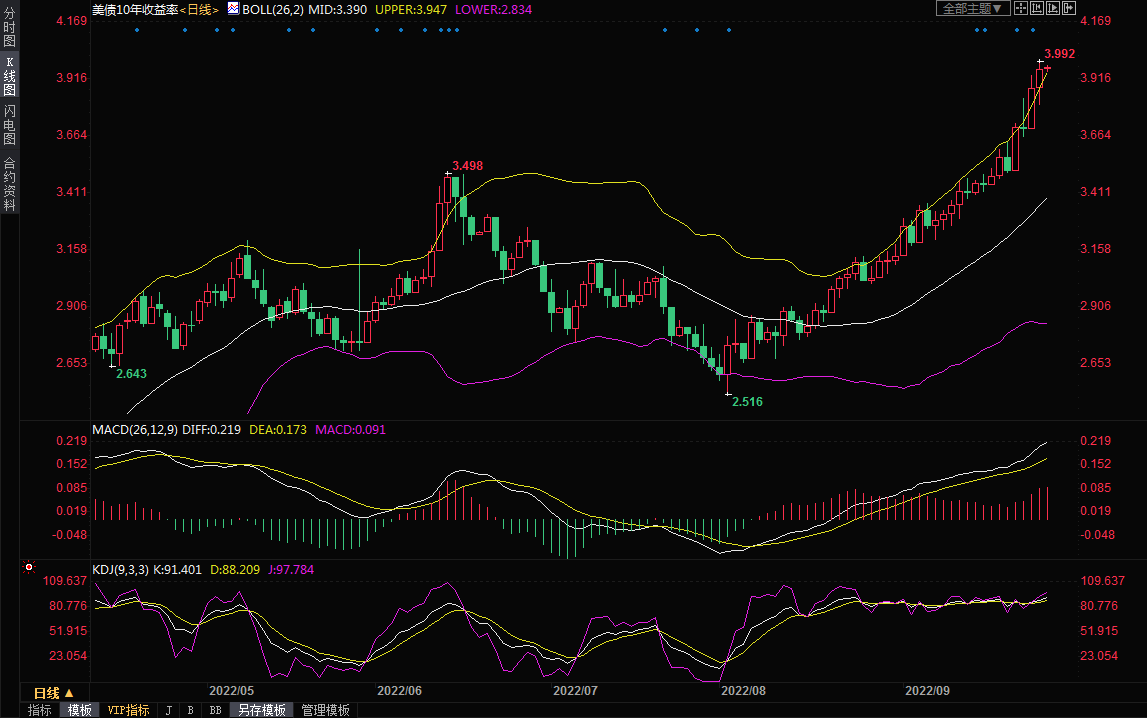Click the VIP指标 tab
Viewport: 1147px width, 718px height.
[x=128, y=710]
